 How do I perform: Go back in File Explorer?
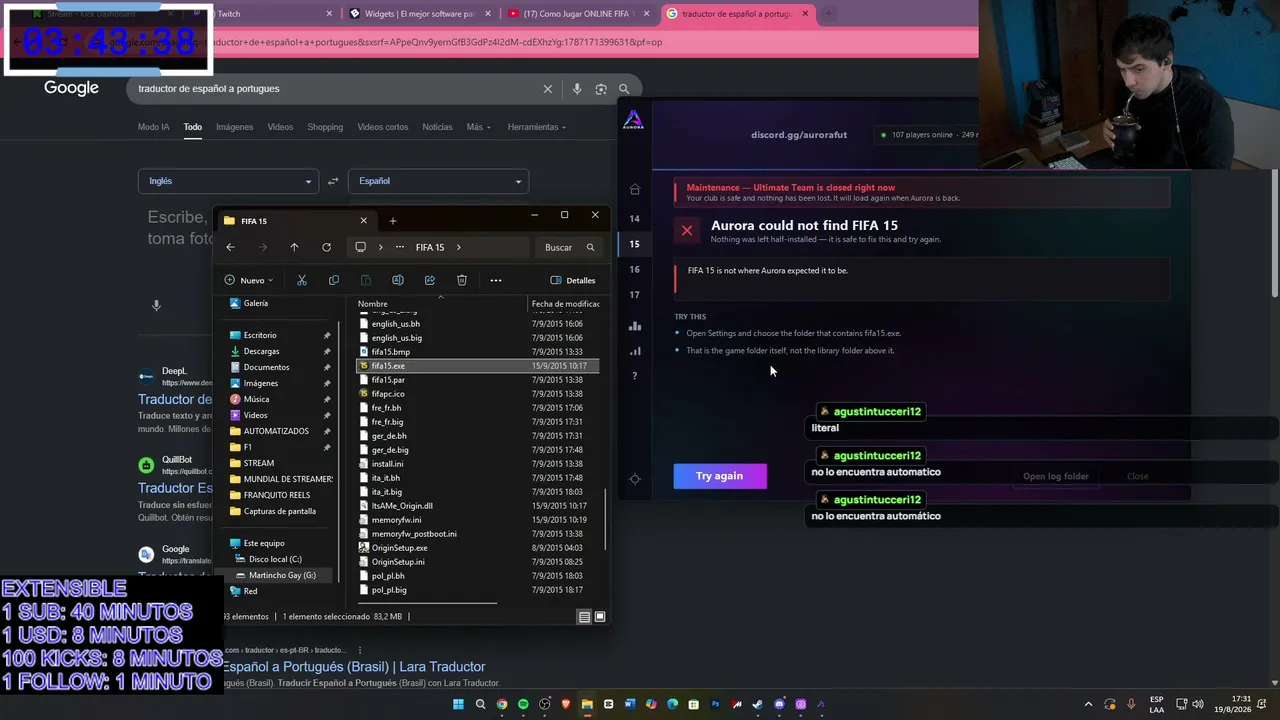[x=230, y=247]
